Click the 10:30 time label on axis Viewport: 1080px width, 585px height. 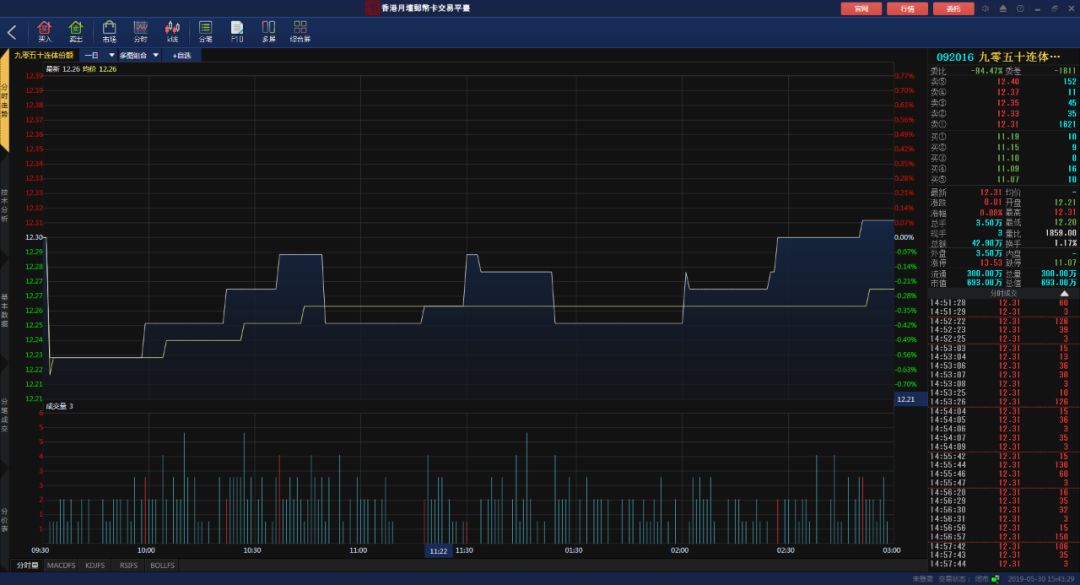pos(252,551)
